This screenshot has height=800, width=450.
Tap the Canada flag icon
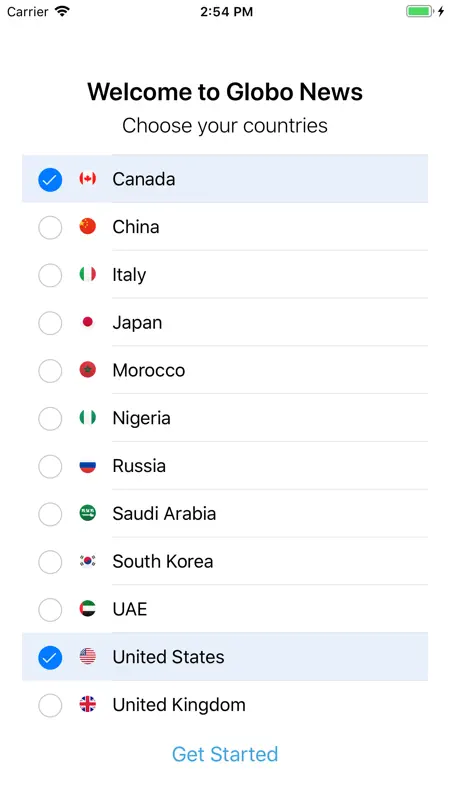coord(88,179)
